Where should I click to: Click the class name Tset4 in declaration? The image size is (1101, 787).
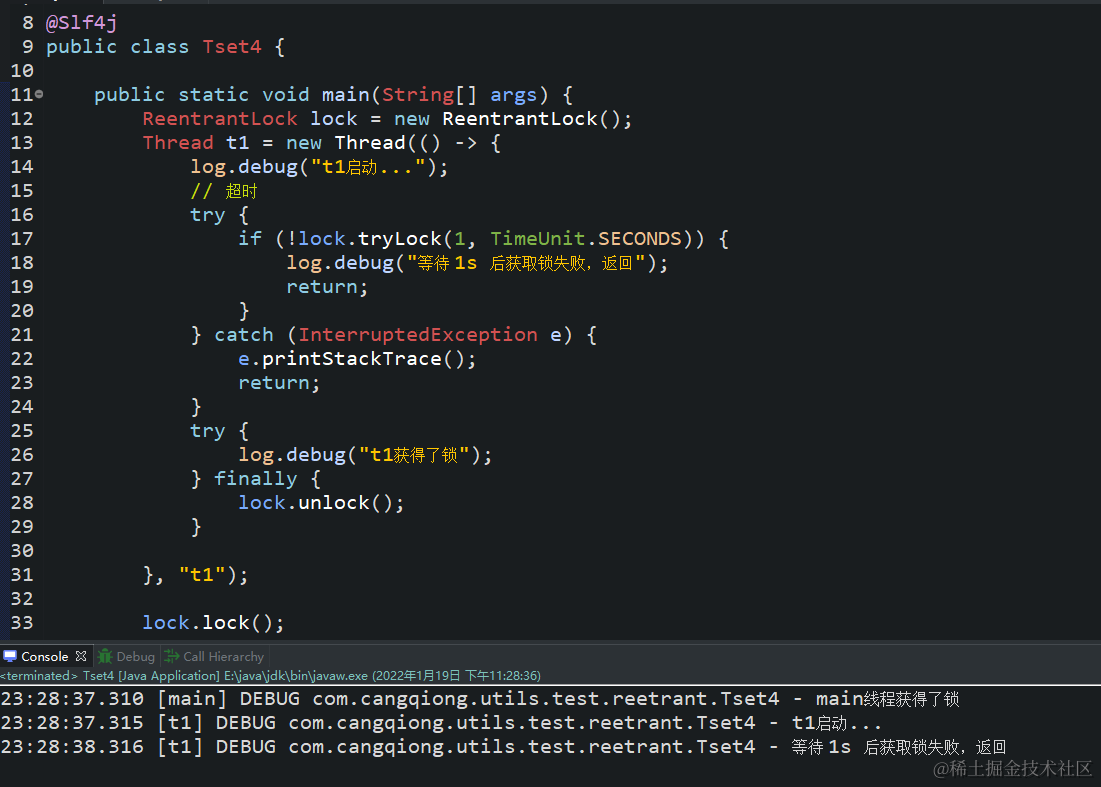232,47
